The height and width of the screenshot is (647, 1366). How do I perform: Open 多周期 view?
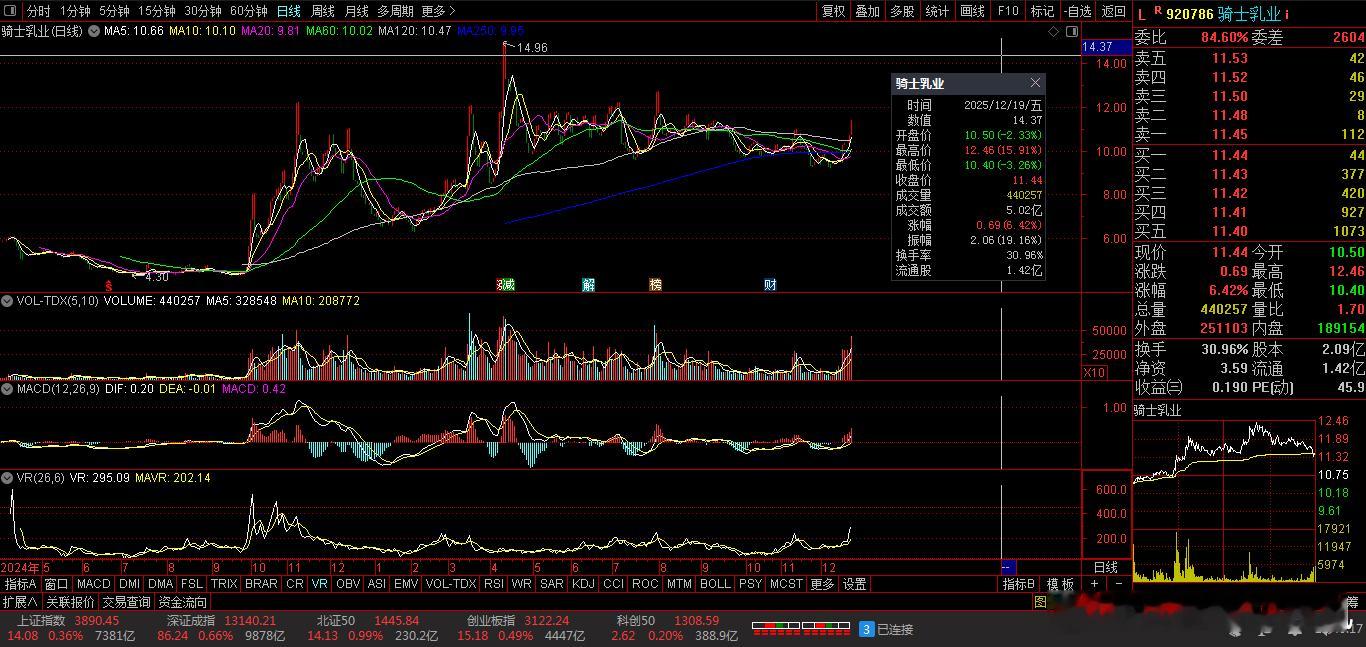click(395, 11)
